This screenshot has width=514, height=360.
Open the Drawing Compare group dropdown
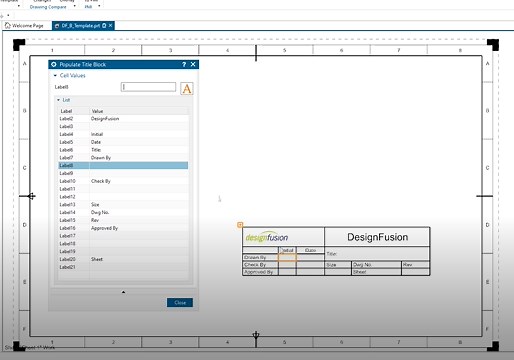[x=74, y=6]
